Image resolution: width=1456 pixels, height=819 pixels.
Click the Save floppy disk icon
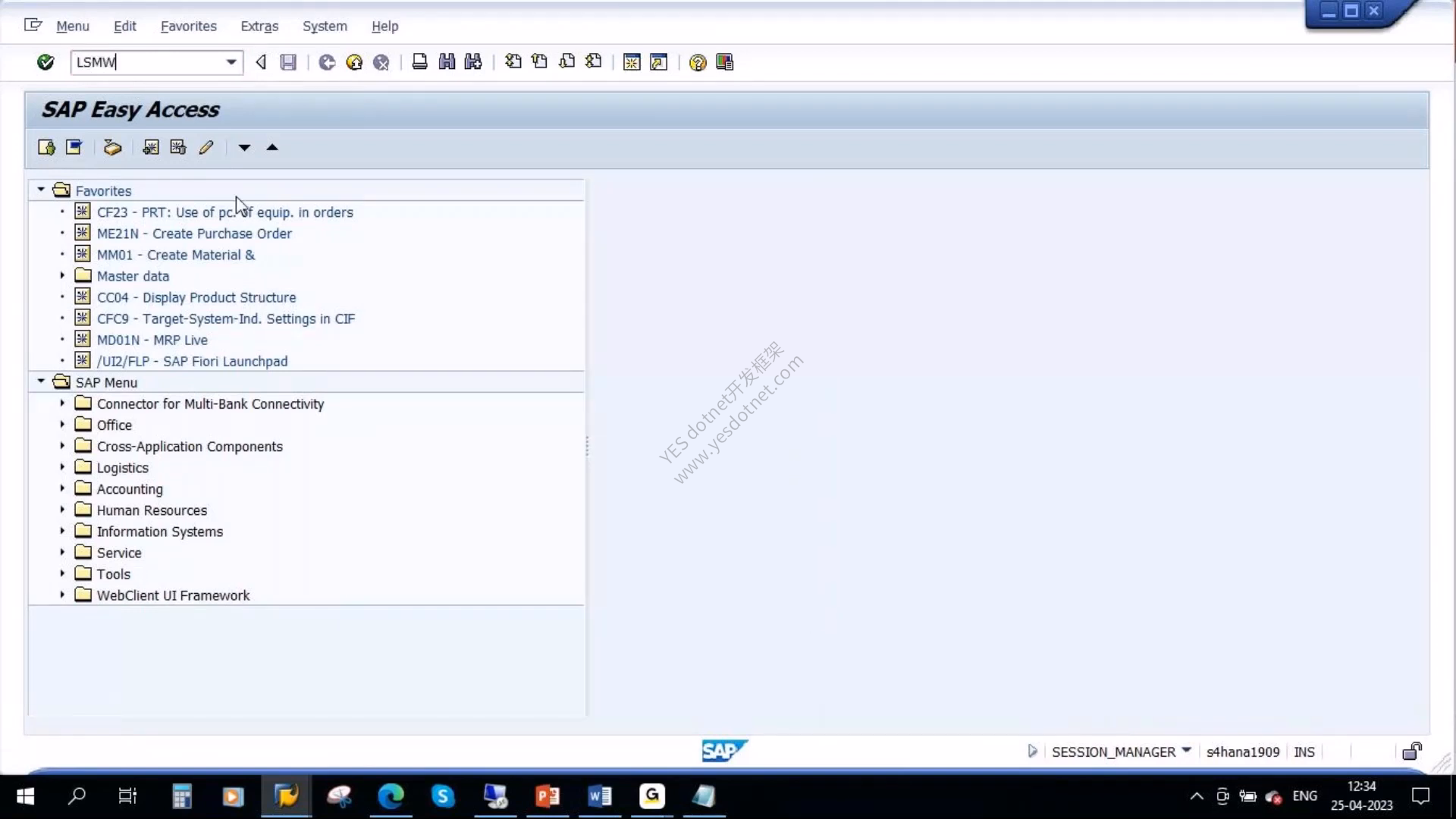tap(288, 62)
